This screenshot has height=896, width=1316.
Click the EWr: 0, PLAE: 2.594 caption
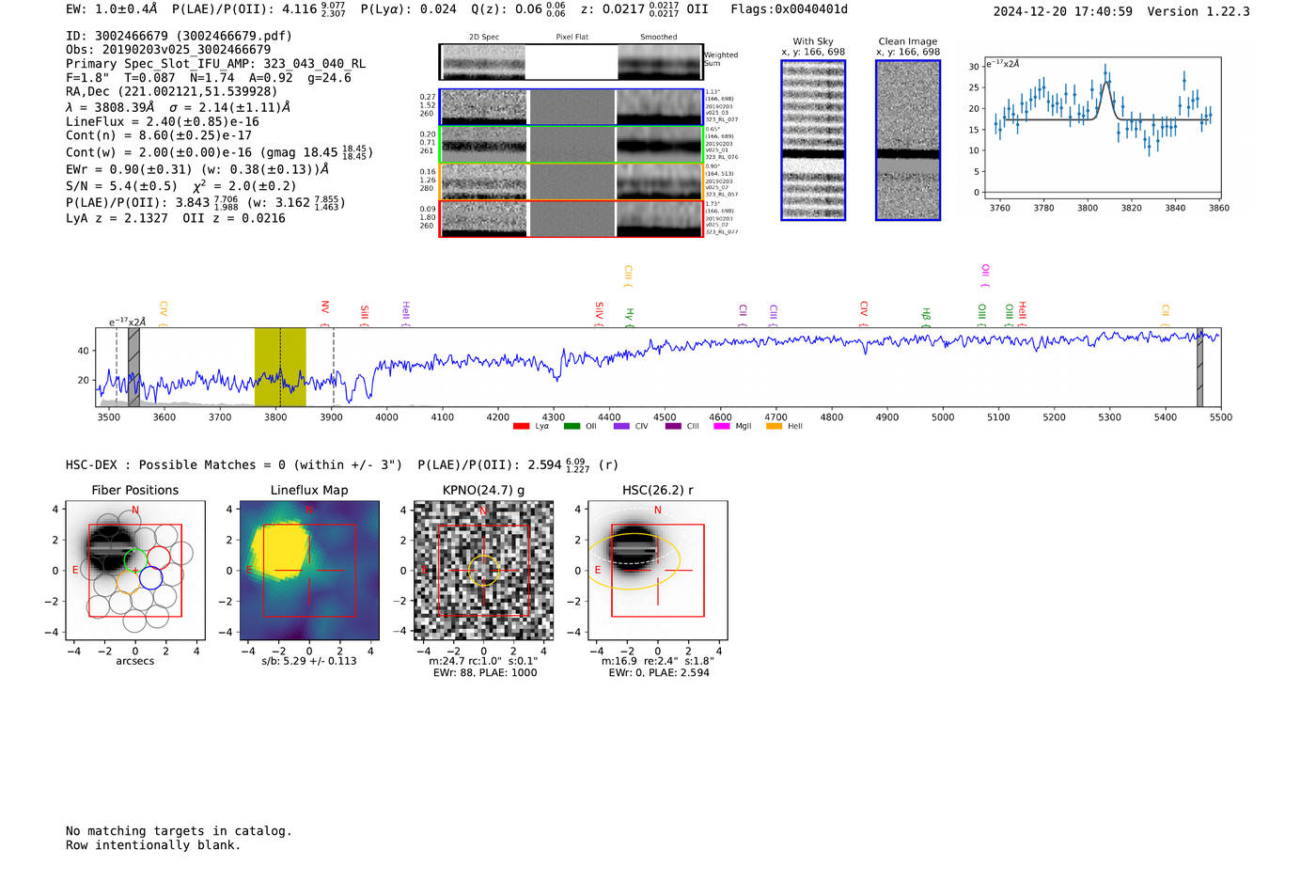click(x=659, y=673)
